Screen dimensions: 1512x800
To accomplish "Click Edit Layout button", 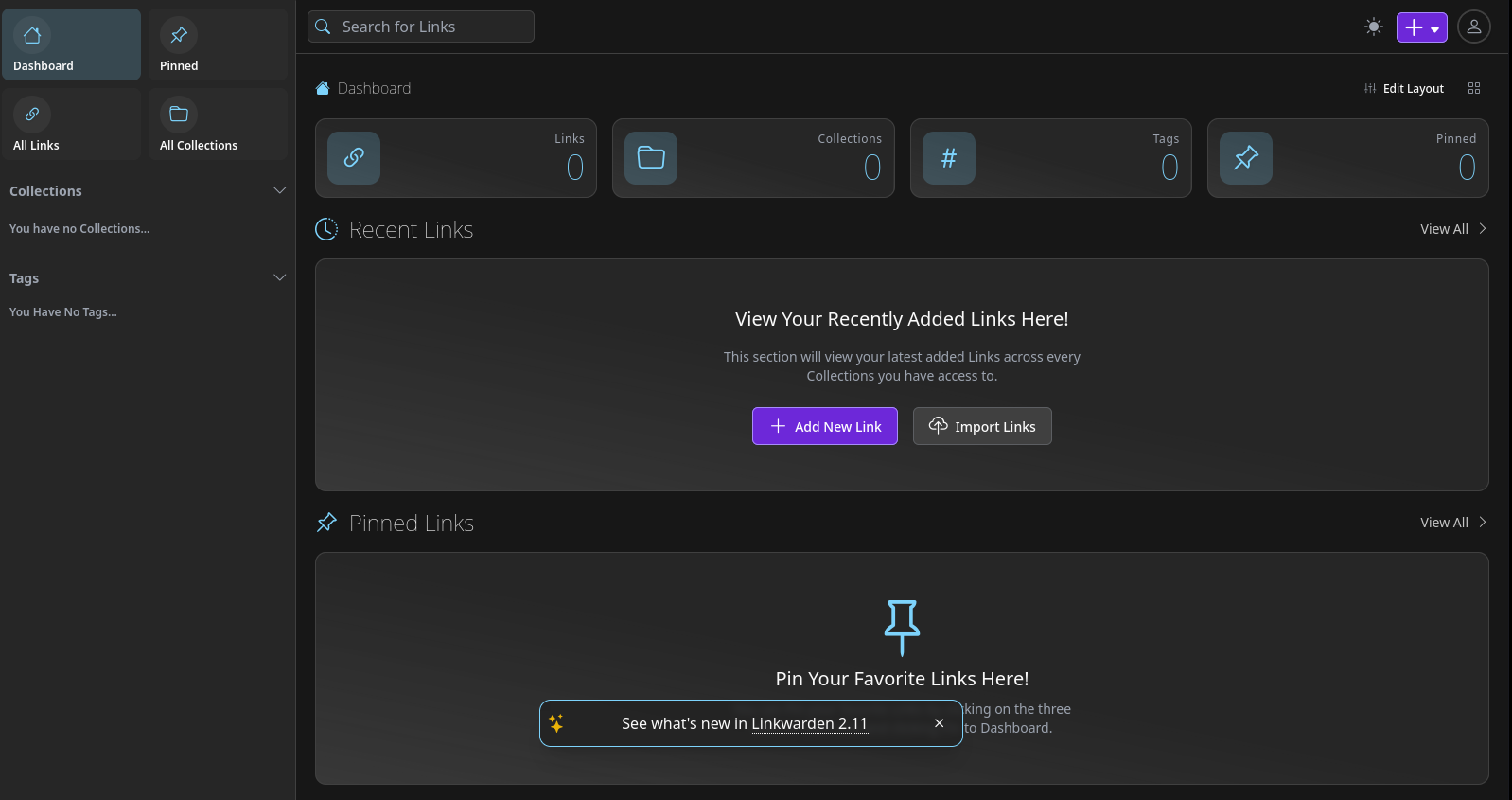I will 1404,88.
